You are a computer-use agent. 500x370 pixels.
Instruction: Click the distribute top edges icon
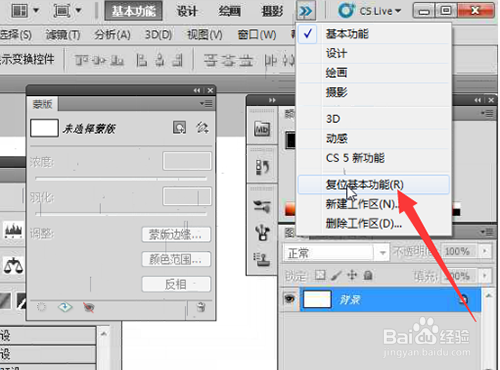210,61
